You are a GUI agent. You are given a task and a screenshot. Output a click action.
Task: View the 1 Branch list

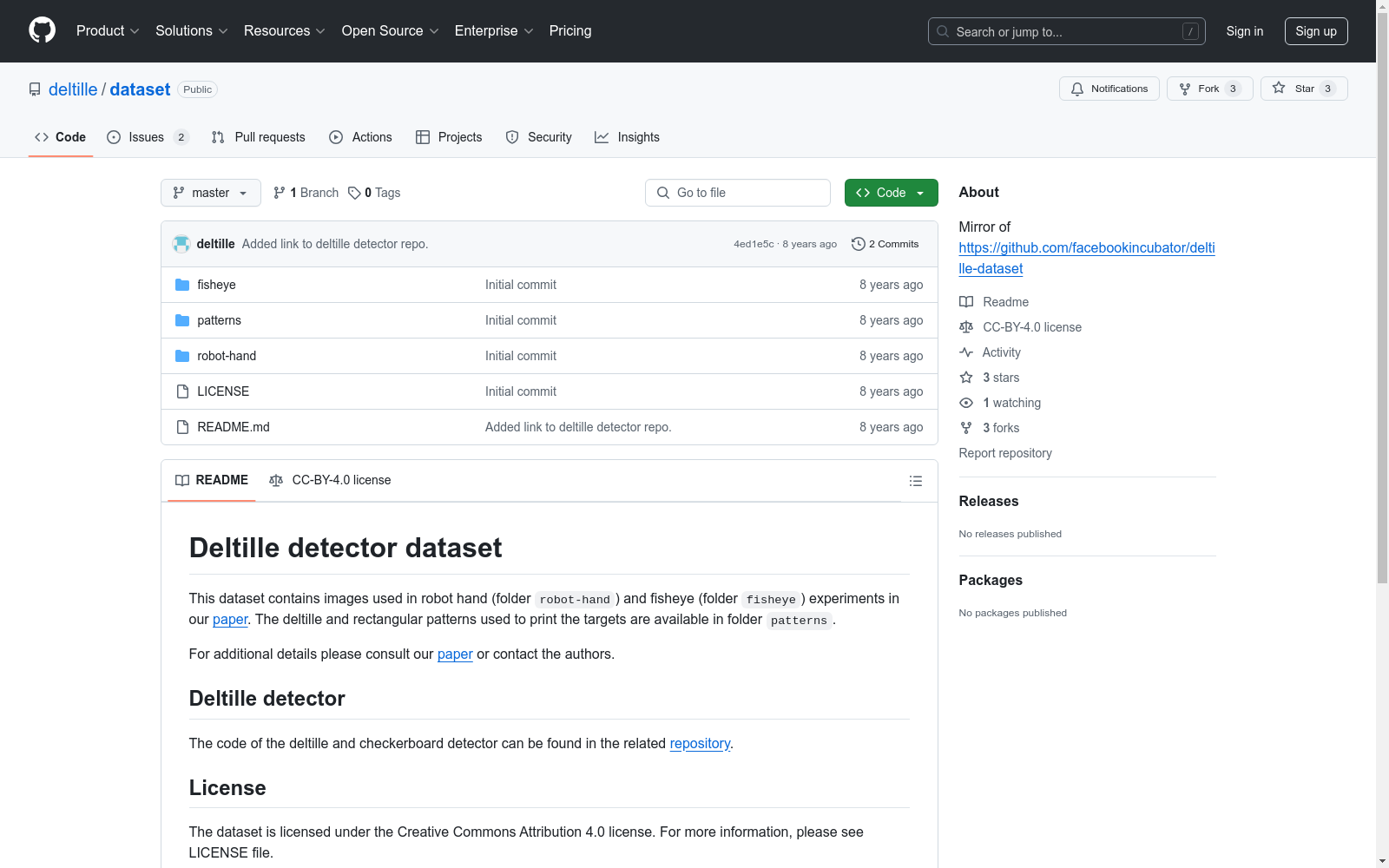point(306,193)
